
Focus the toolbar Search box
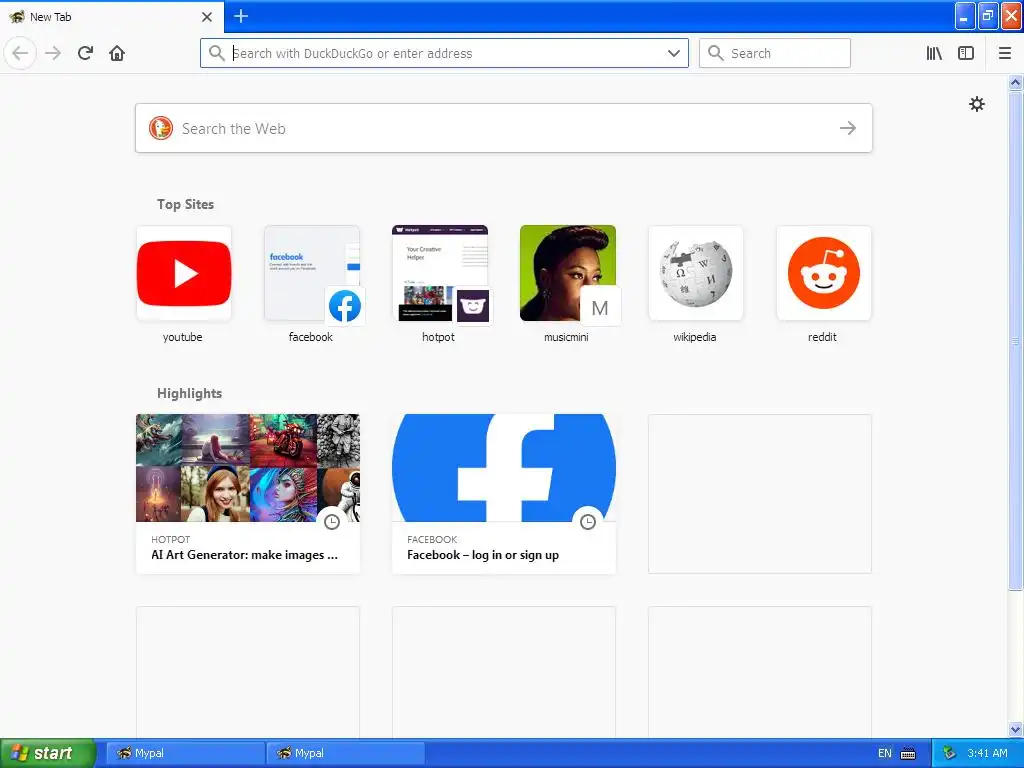[x=775, y=53]
